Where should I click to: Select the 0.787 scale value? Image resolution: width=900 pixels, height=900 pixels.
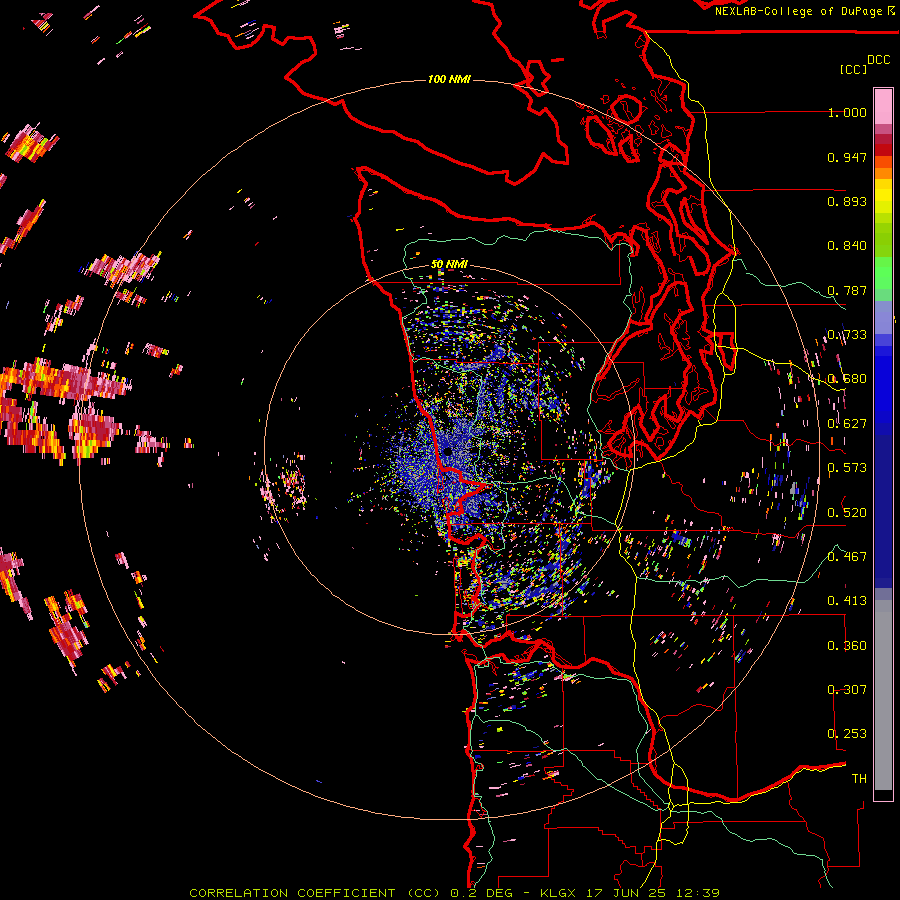tap(847, 290)
